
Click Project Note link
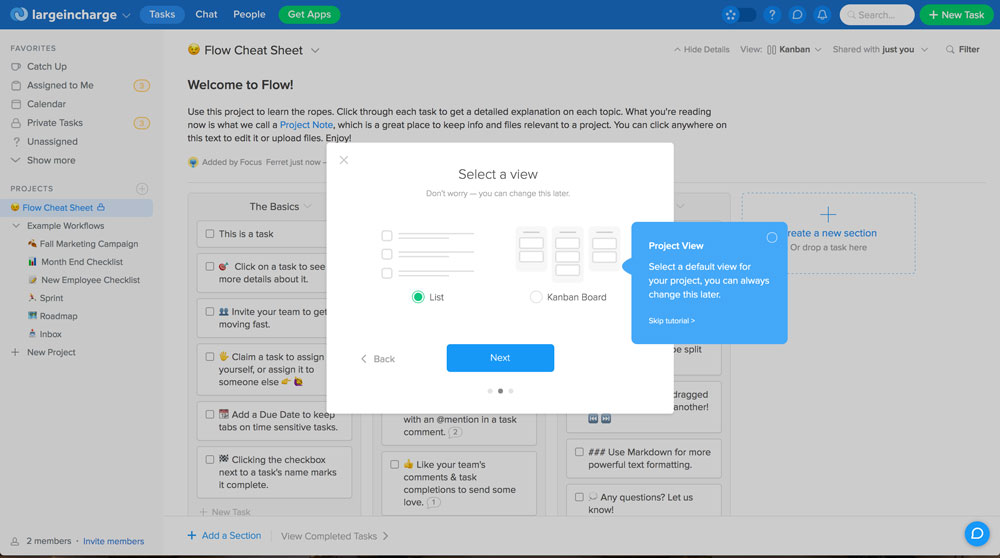(306, 125)
